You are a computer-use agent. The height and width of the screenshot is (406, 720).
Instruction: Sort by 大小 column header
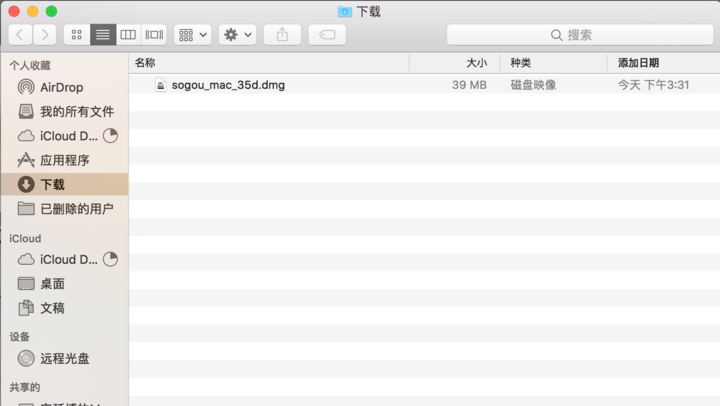[454, 63]
